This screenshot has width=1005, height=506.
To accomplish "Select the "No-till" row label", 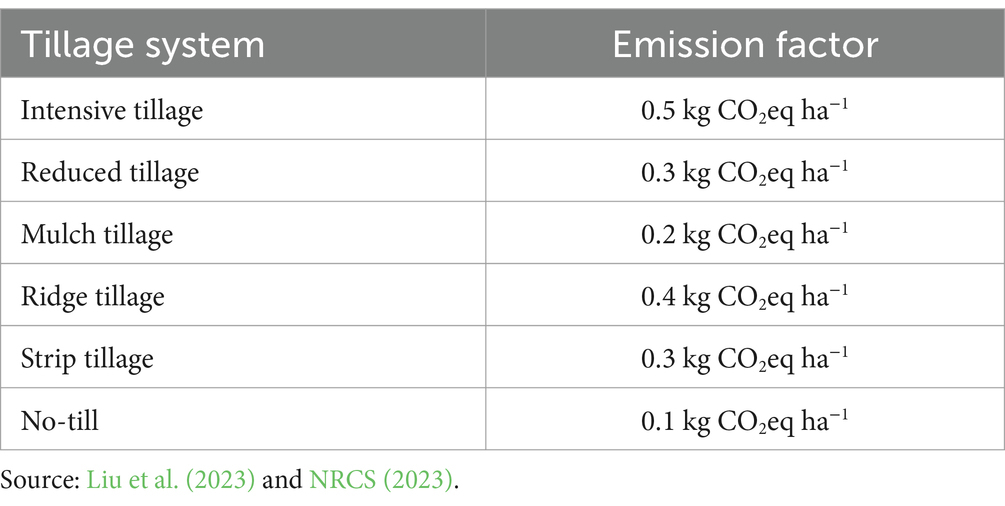I will tap(60, 420).
